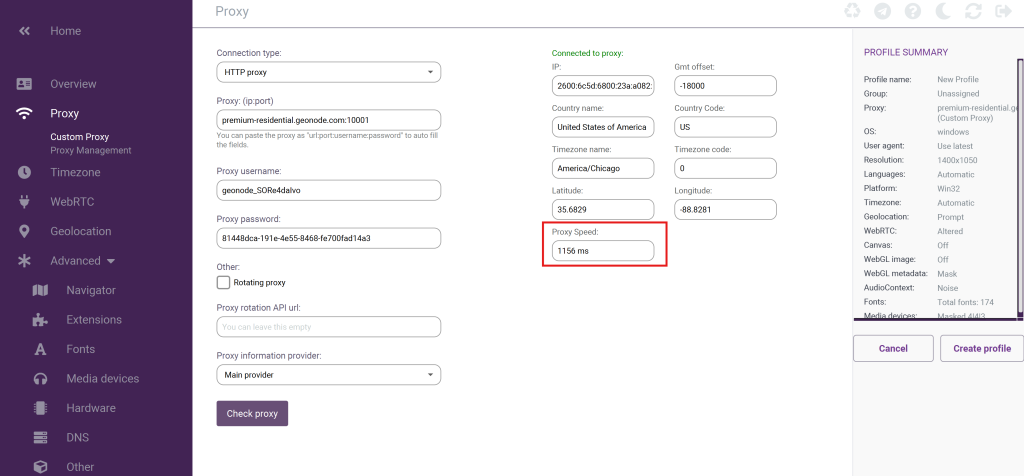Select Proxy Management submenu item
The image size is (1024, 476).
[x=91, y=151]
